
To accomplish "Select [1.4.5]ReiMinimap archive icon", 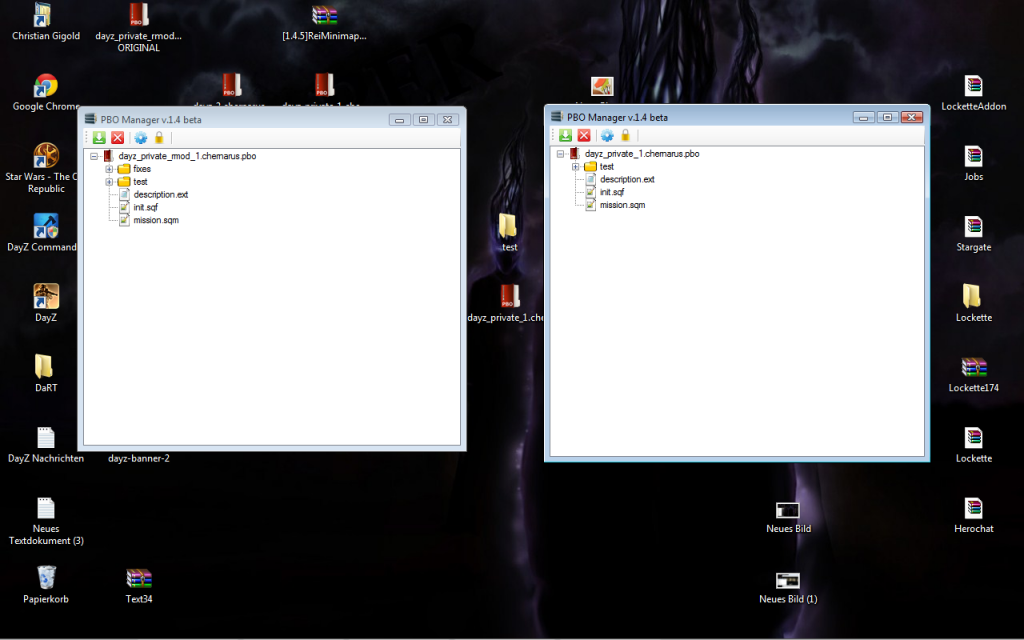I will click(x=325, y=22).
